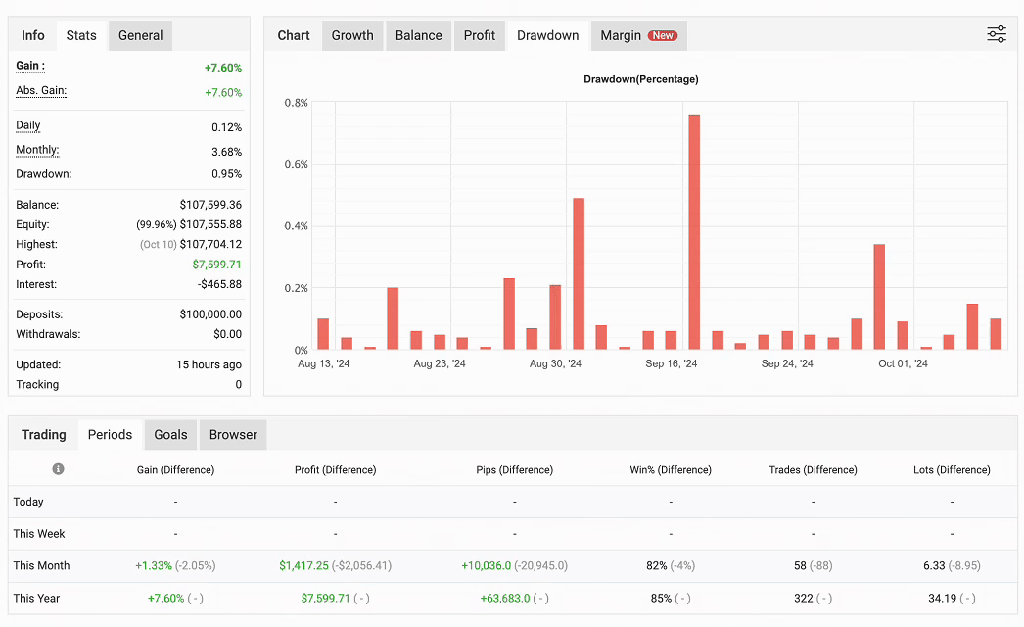Open the General tab
1024x627 pixels.
pos(140,35)
